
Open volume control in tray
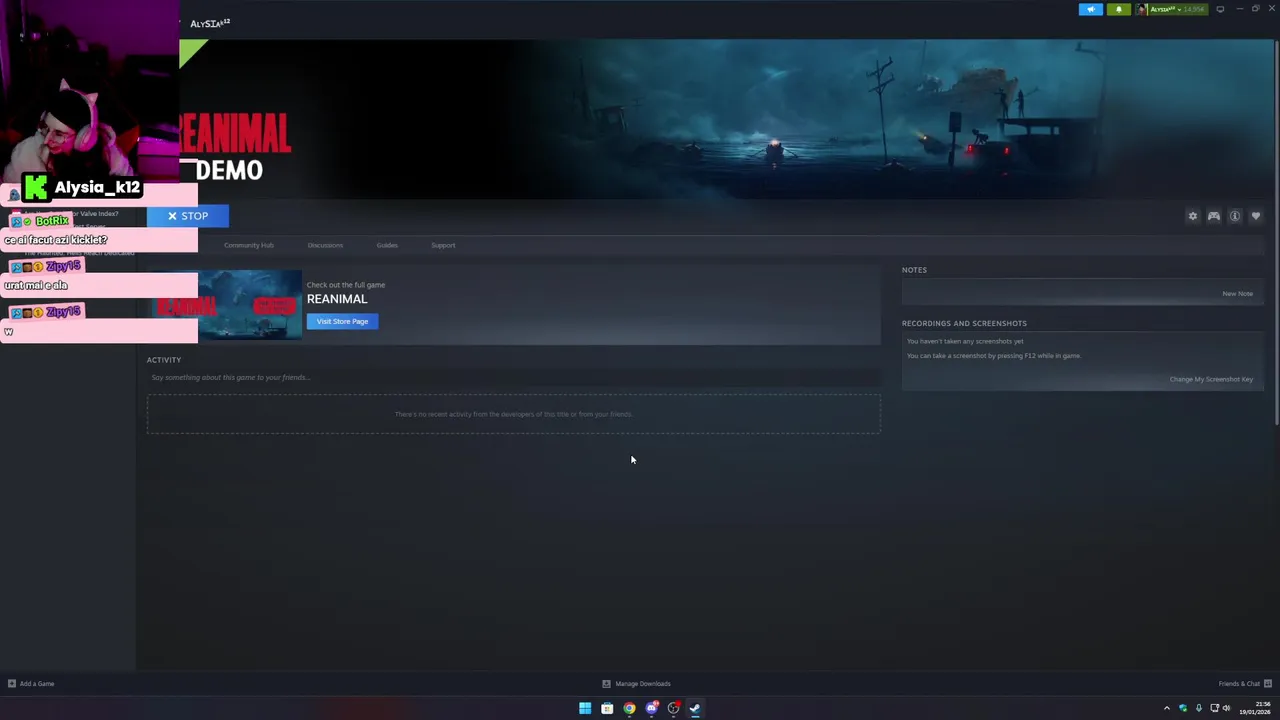[1227, 708]
